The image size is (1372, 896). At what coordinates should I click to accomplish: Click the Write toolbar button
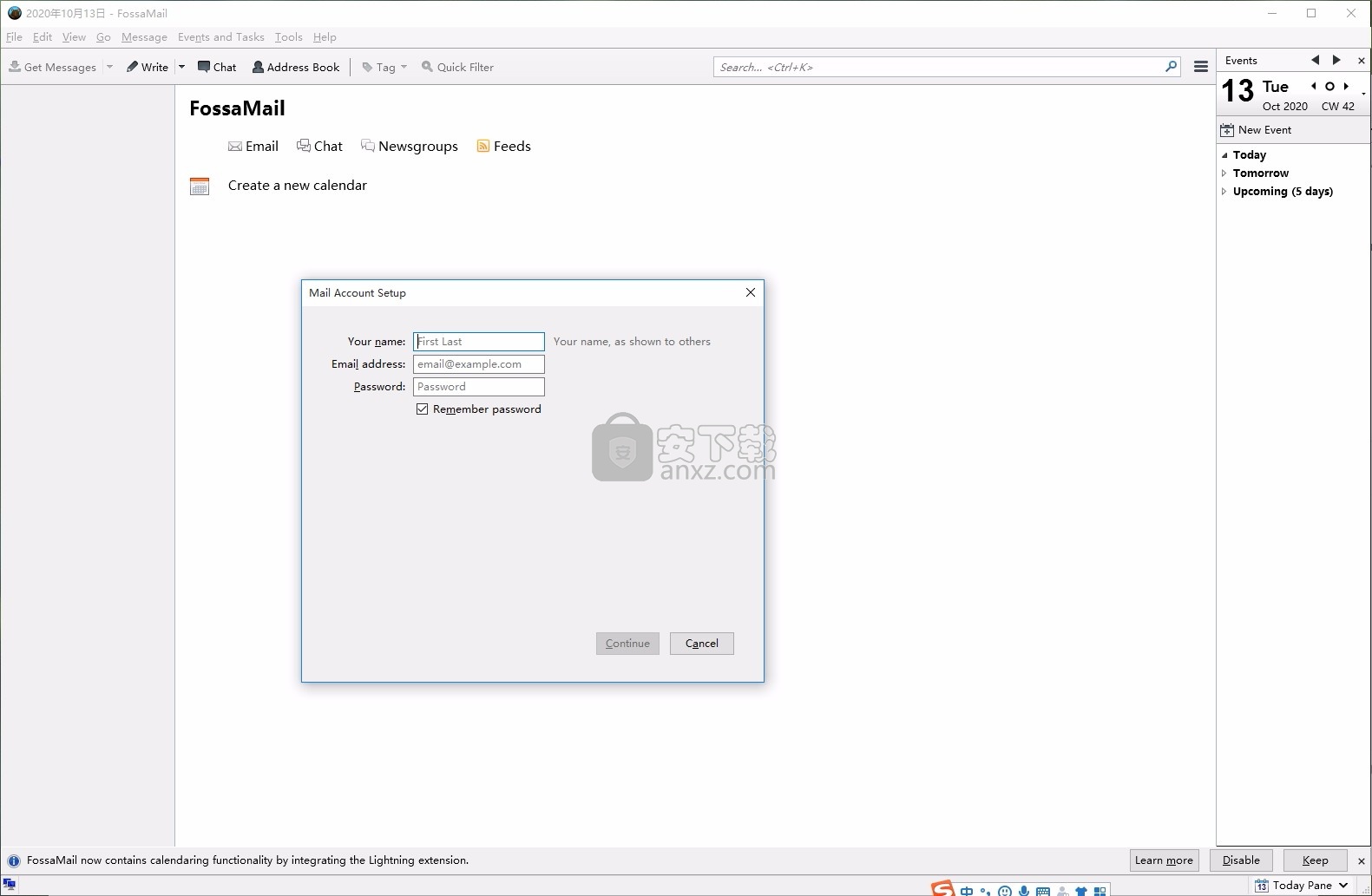pos(148,67)
